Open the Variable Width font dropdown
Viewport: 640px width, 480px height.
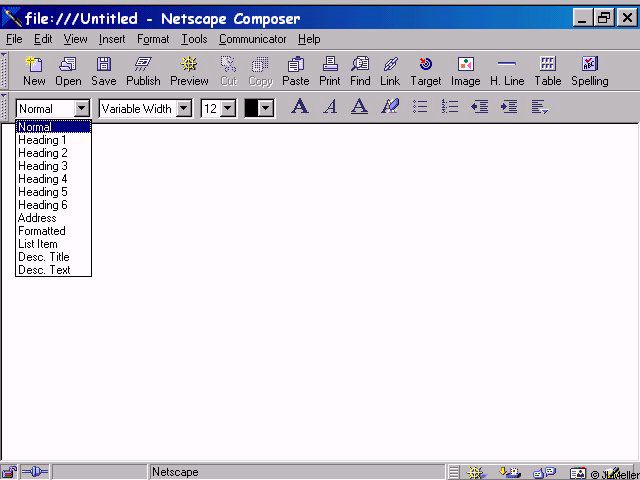click(x=184, y=109)
